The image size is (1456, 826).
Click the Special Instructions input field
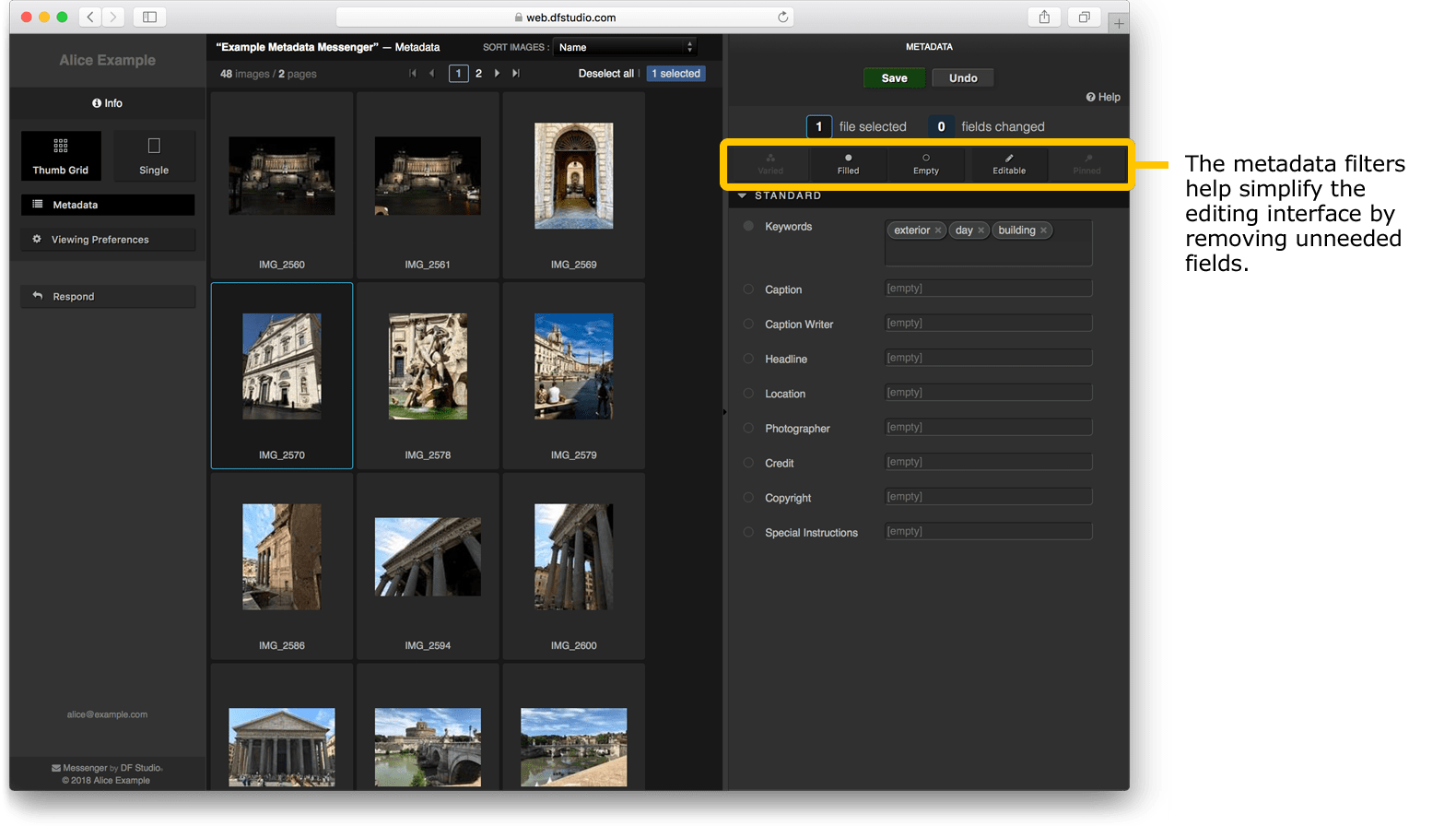(x=989, y=531)
